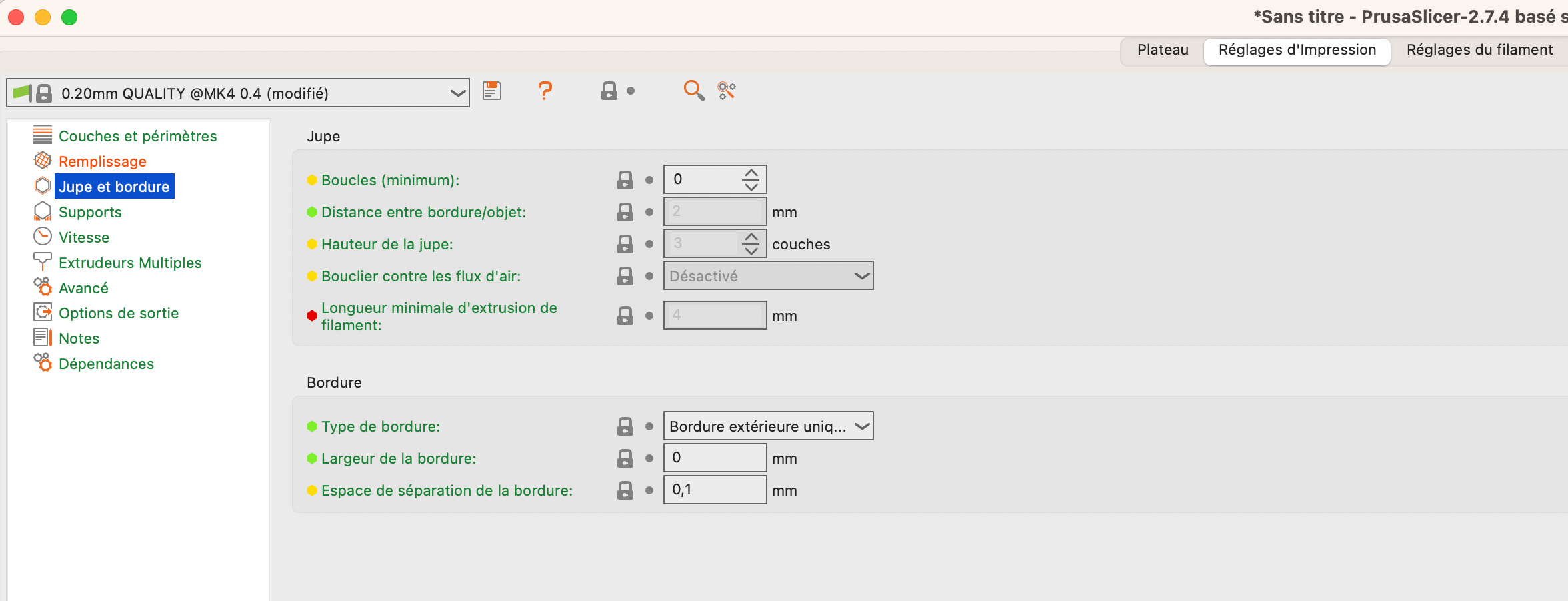Viewport: 1568px width, 601px height.
Task: Click reset dot for Espace de séparation de la bordure
Action: pos(649,490)
